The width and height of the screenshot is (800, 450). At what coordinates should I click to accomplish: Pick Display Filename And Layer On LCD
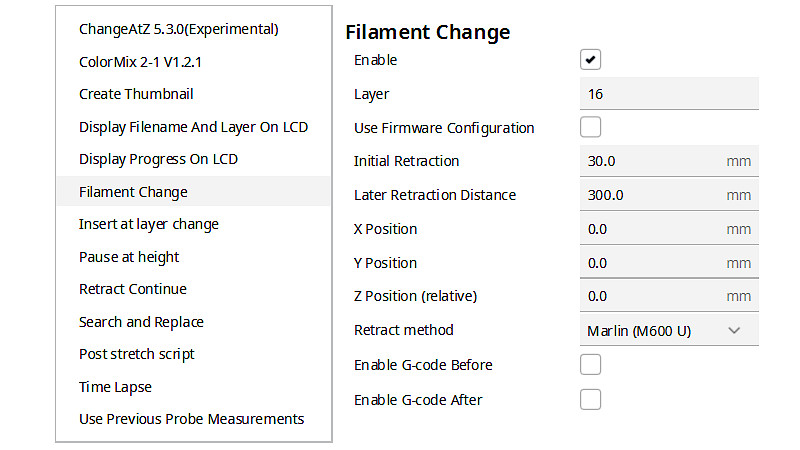(x=194, y=127)
